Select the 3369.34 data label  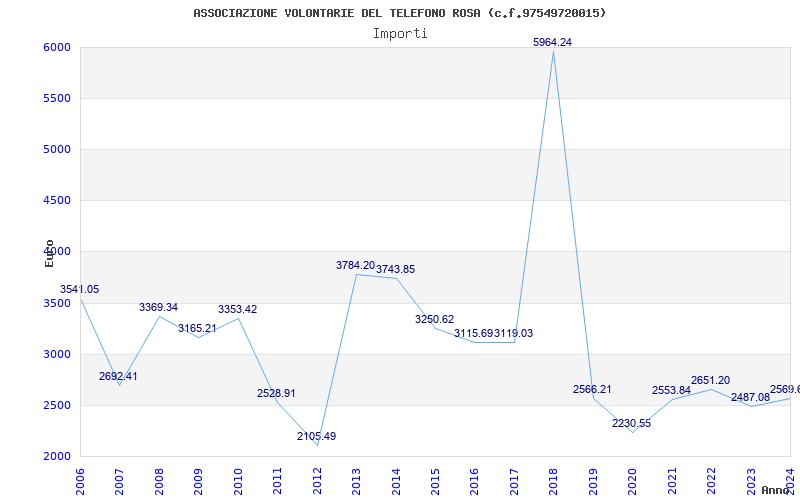point(158,307)
